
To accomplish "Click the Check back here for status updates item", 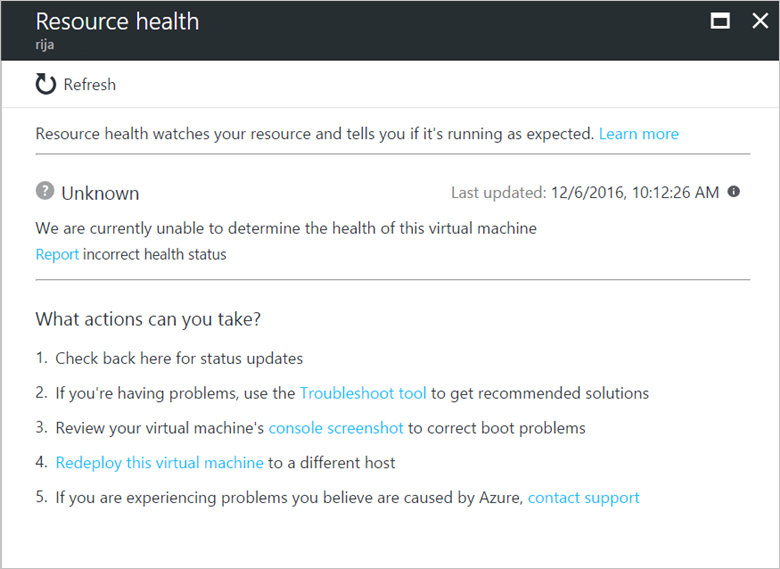I will [179, 359].
